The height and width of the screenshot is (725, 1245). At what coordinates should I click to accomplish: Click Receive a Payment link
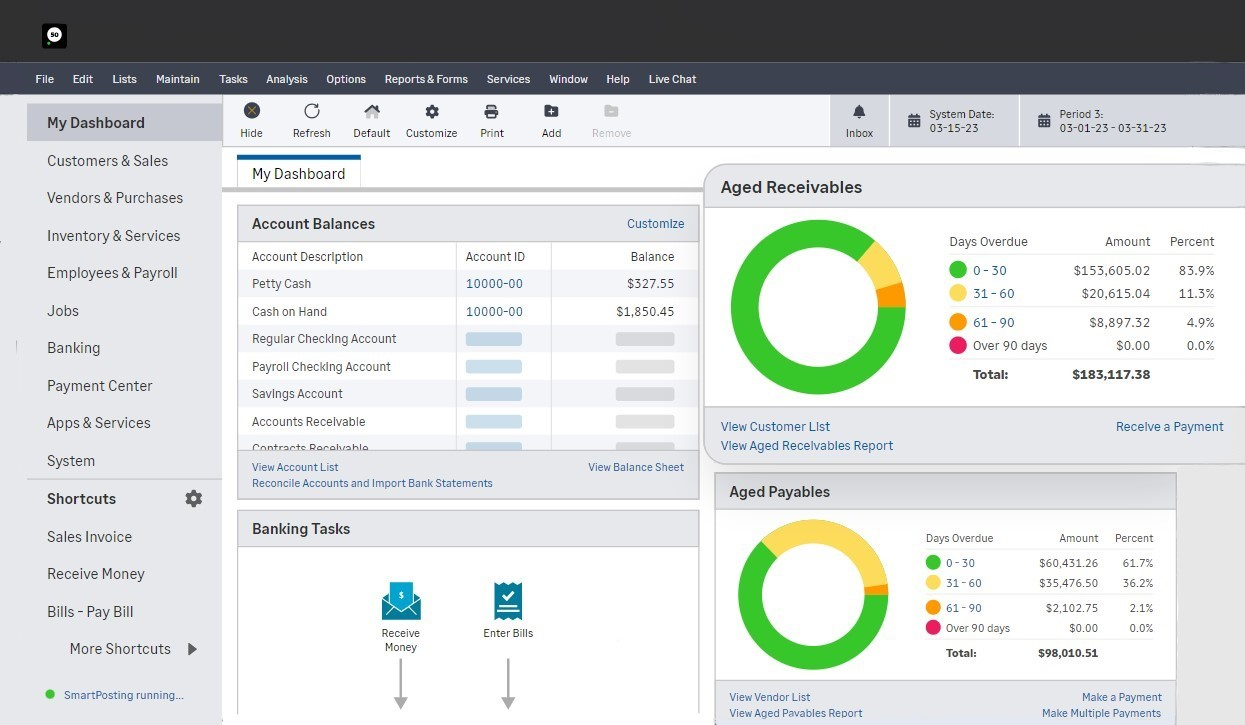pyautogui.click(x=1170, y=427)
